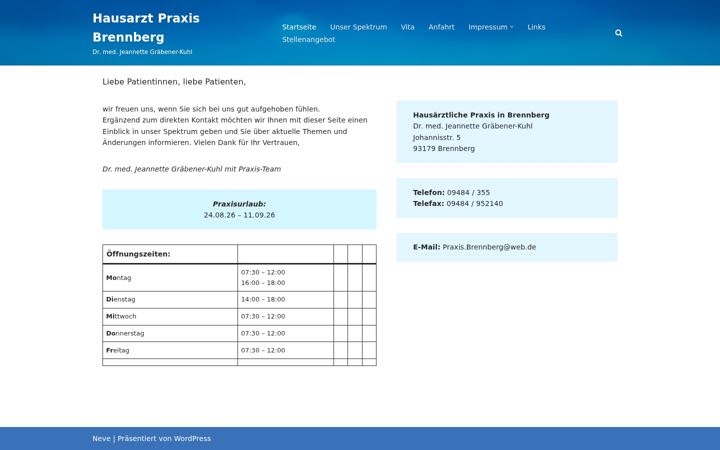Follow the WordPress footer link
Screen dimensions: 720x450
pos(192,439)
